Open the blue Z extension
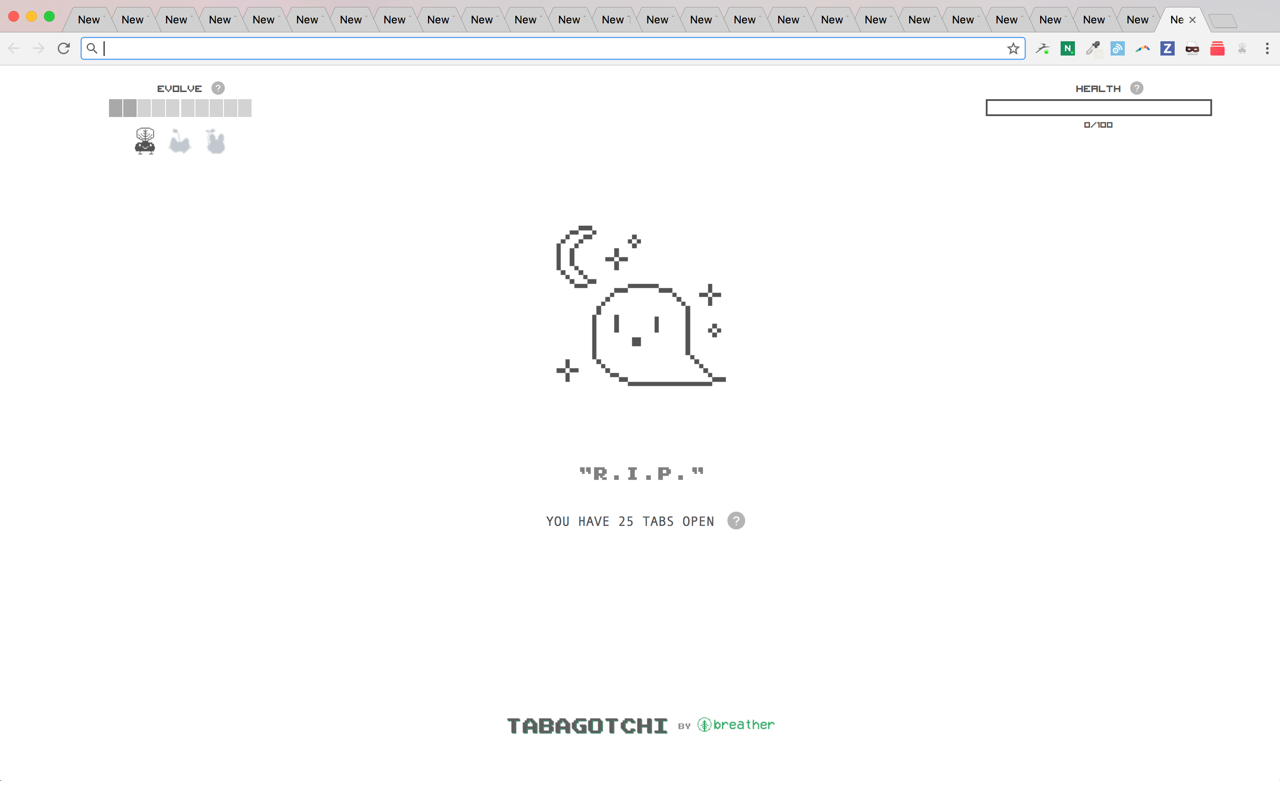 [1167, 48]
